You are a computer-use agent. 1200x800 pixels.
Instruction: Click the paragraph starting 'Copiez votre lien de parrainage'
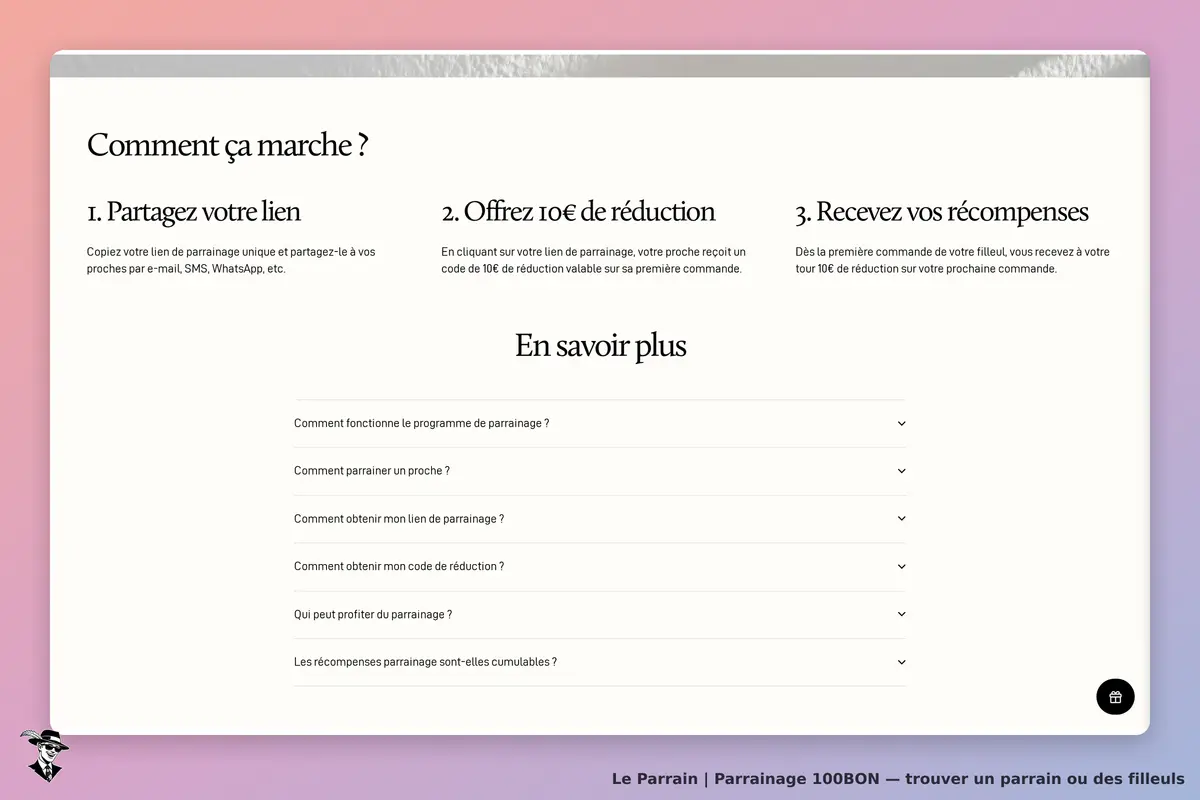[x=231, y=260]
